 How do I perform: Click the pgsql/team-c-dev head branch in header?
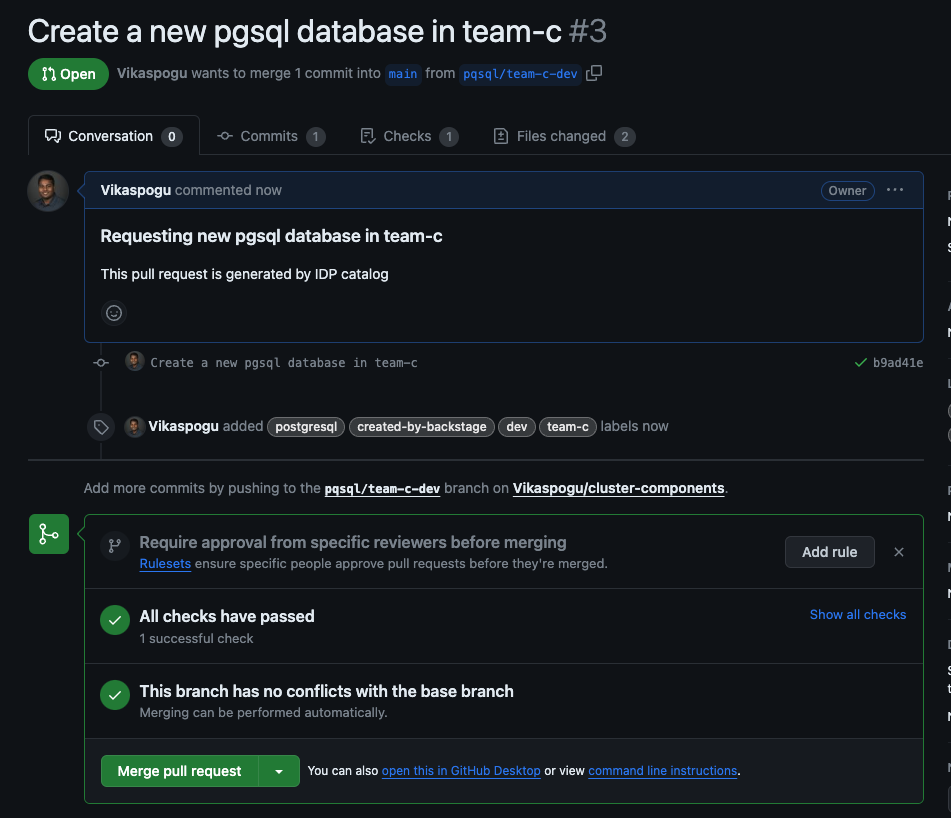click(x=520, y=74)
